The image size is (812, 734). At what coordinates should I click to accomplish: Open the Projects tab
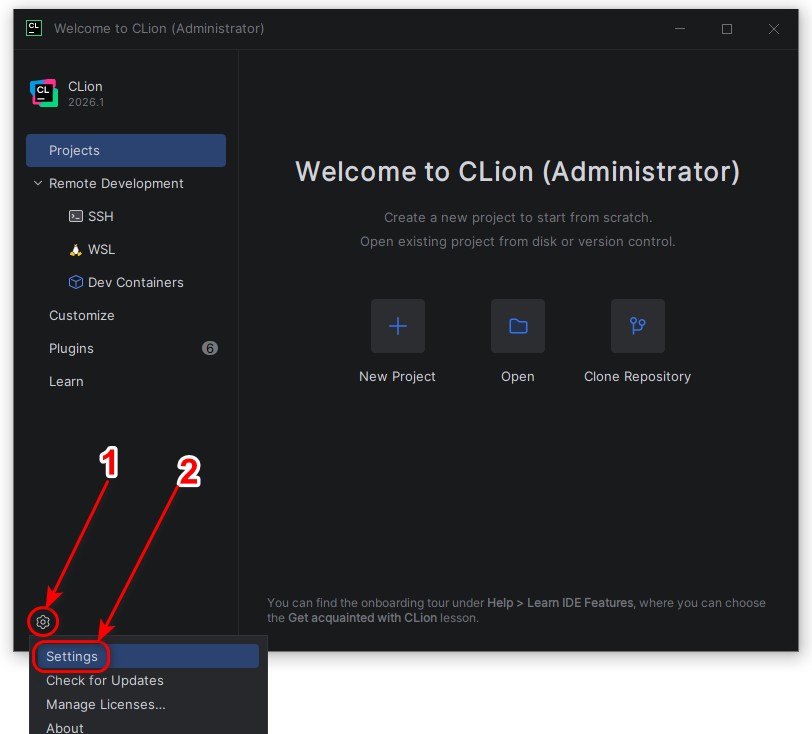click(x=126, y=150)
